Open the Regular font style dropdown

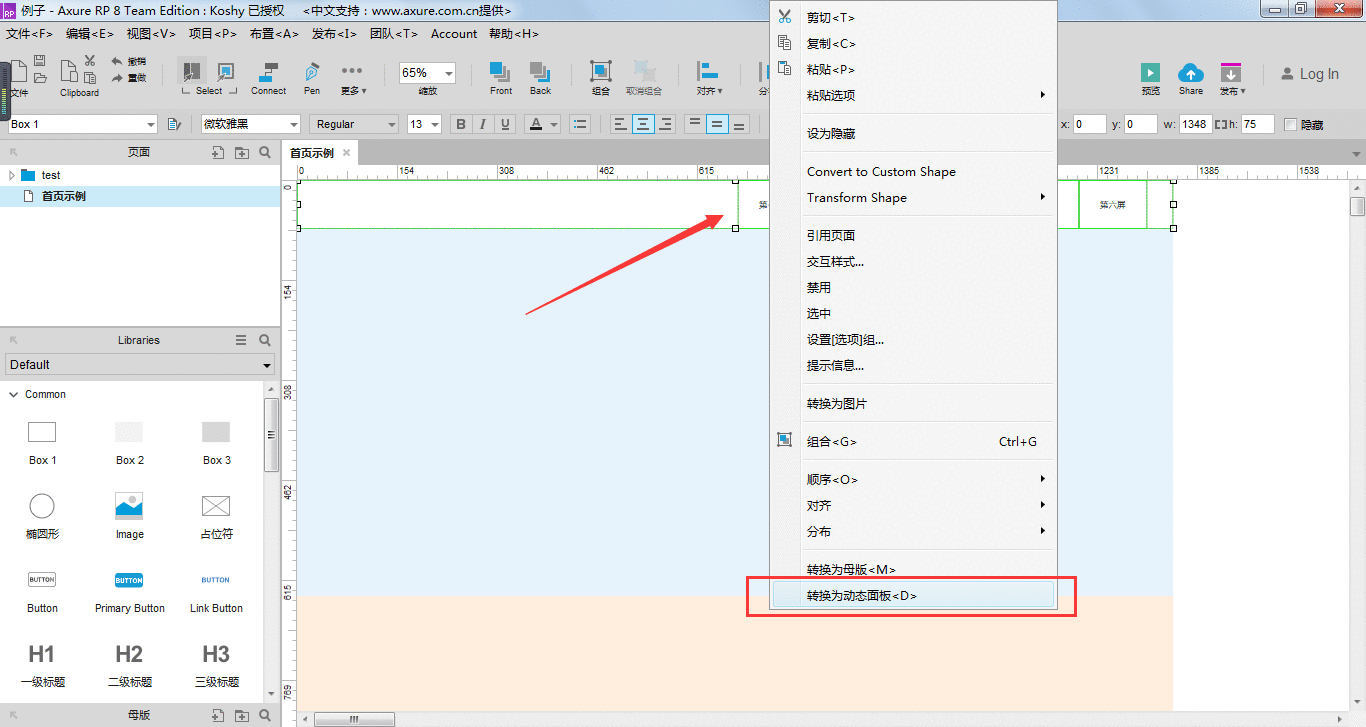391,124
